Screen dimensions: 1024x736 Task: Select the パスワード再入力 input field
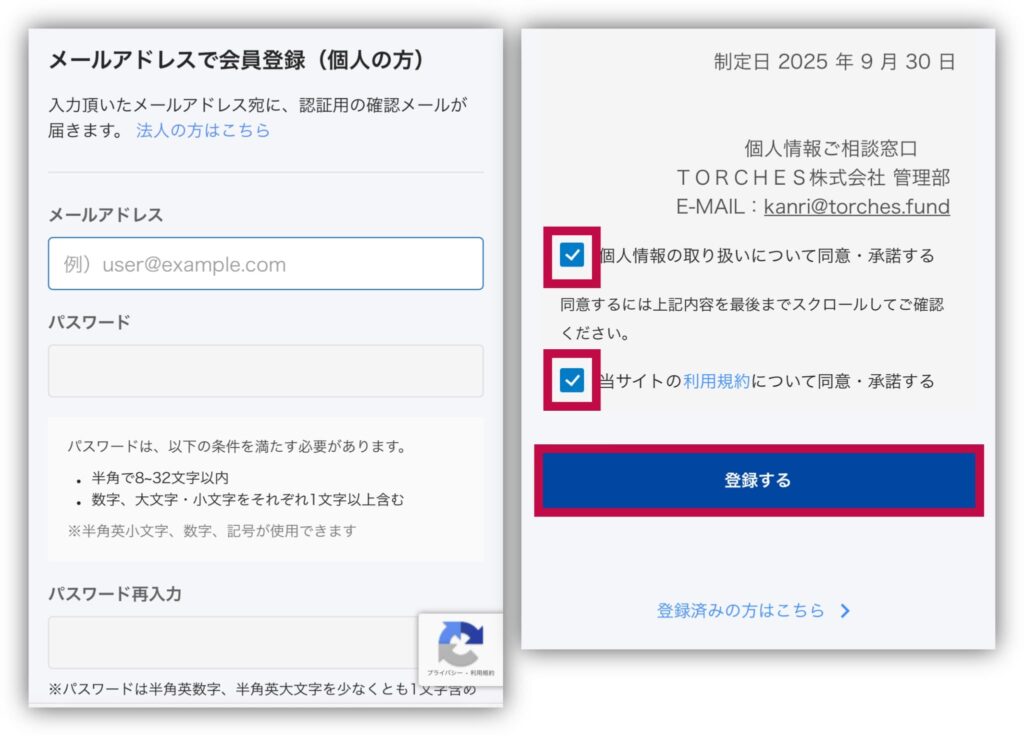pos(232,642)
